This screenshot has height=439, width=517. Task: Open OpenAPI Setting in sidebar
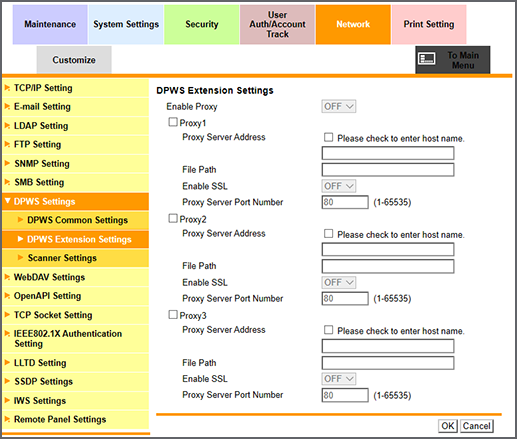pos(75,296)
